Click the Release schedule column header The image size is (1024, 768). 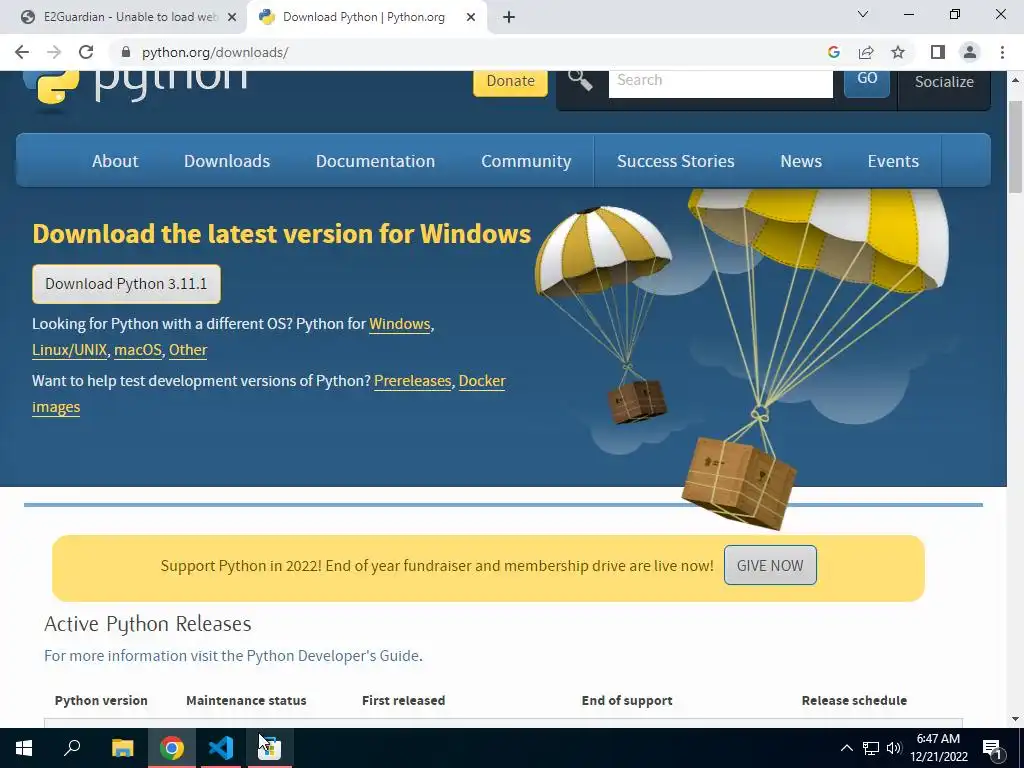coord(854,701)
